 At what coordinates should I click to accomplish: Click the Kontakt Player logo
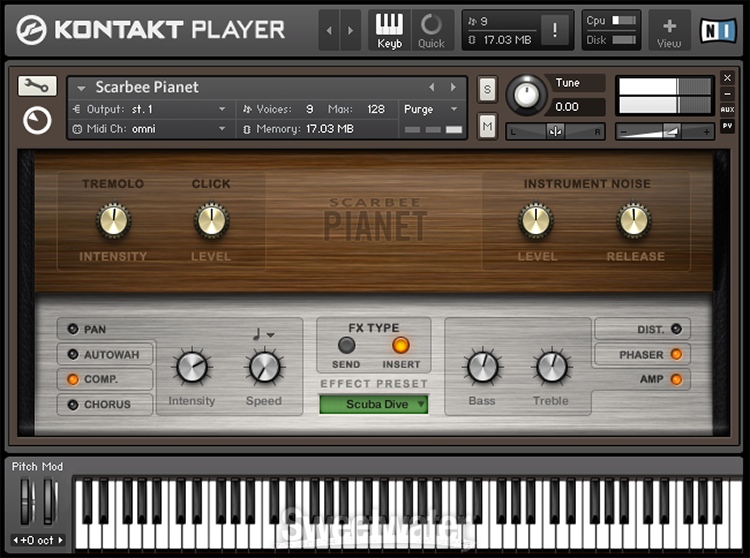(151, 30)
